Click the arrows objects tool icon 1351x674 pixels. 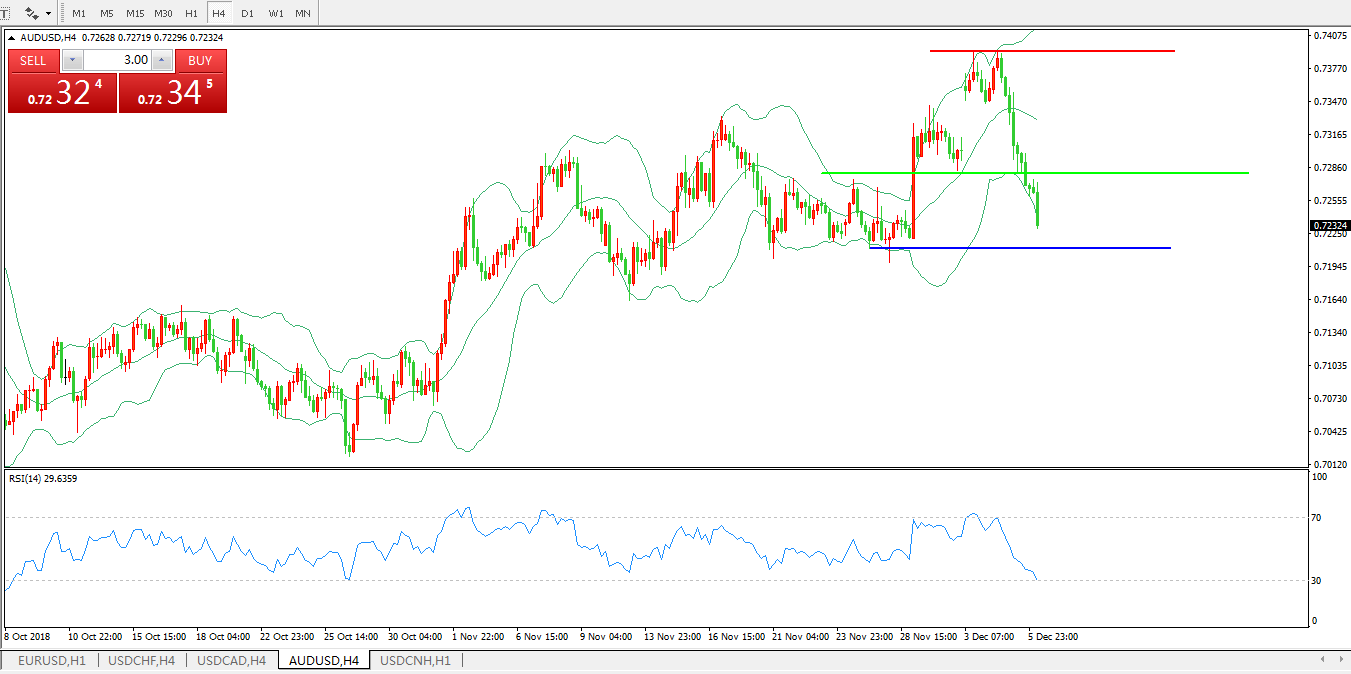tap(32, 14)
